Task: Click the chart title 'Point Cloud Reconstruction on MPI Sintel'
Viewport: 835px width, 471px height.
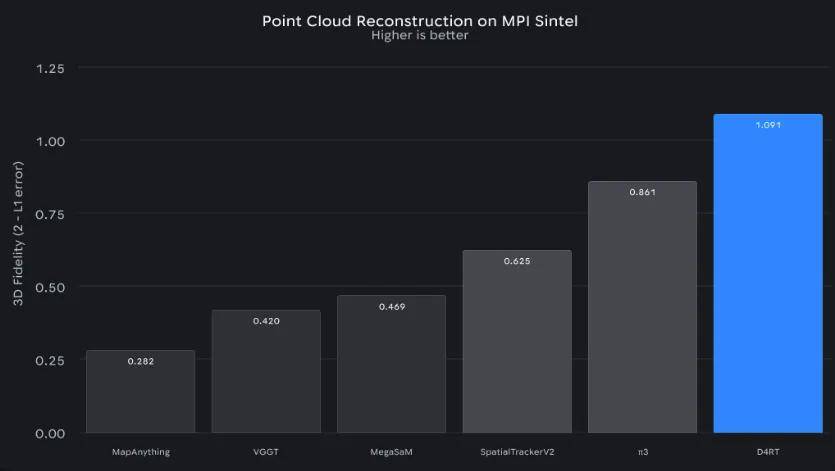Action: point(418,20)
